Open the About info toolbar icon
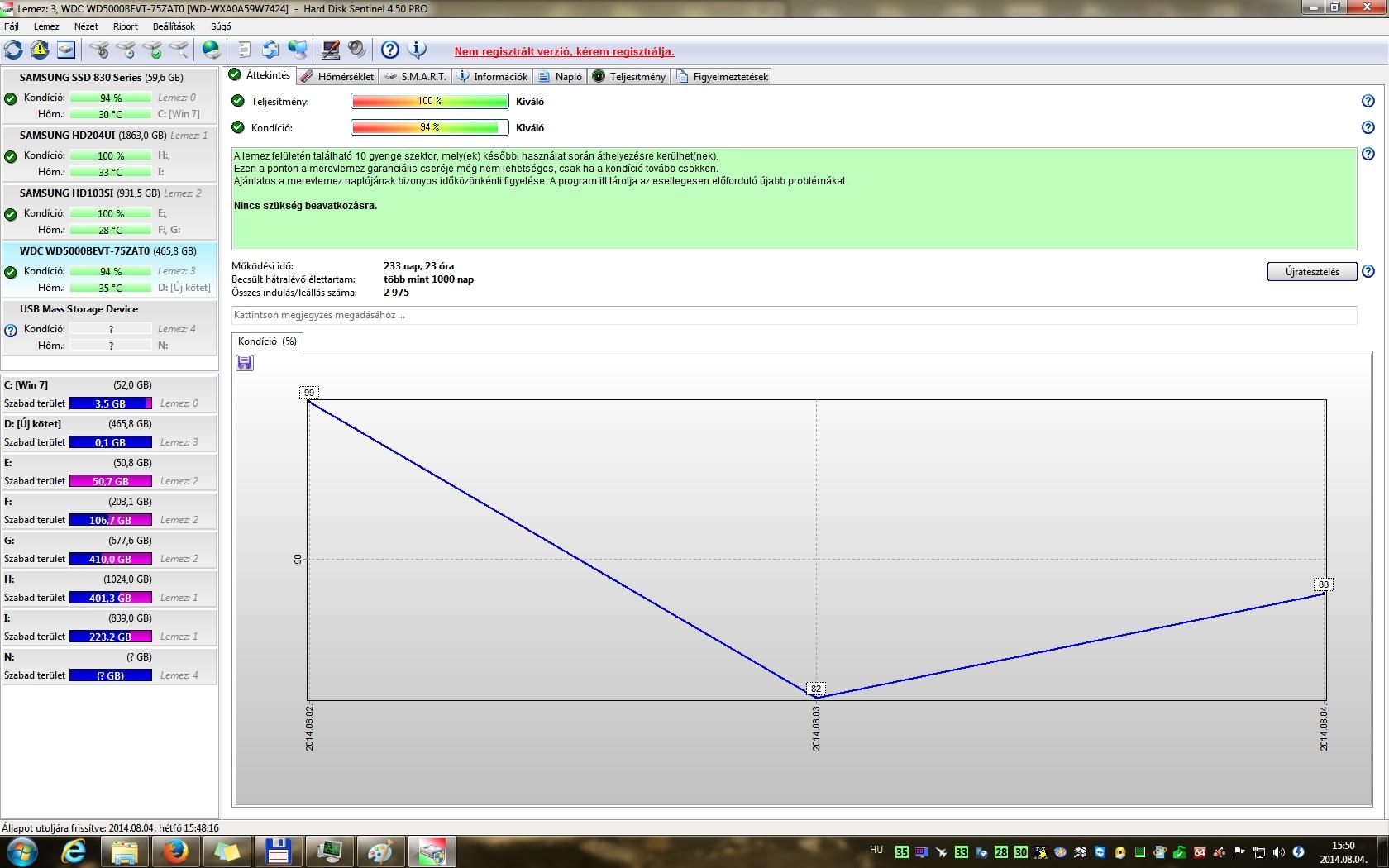Screen dimensions: 1389x868 (x=418, y=50)
